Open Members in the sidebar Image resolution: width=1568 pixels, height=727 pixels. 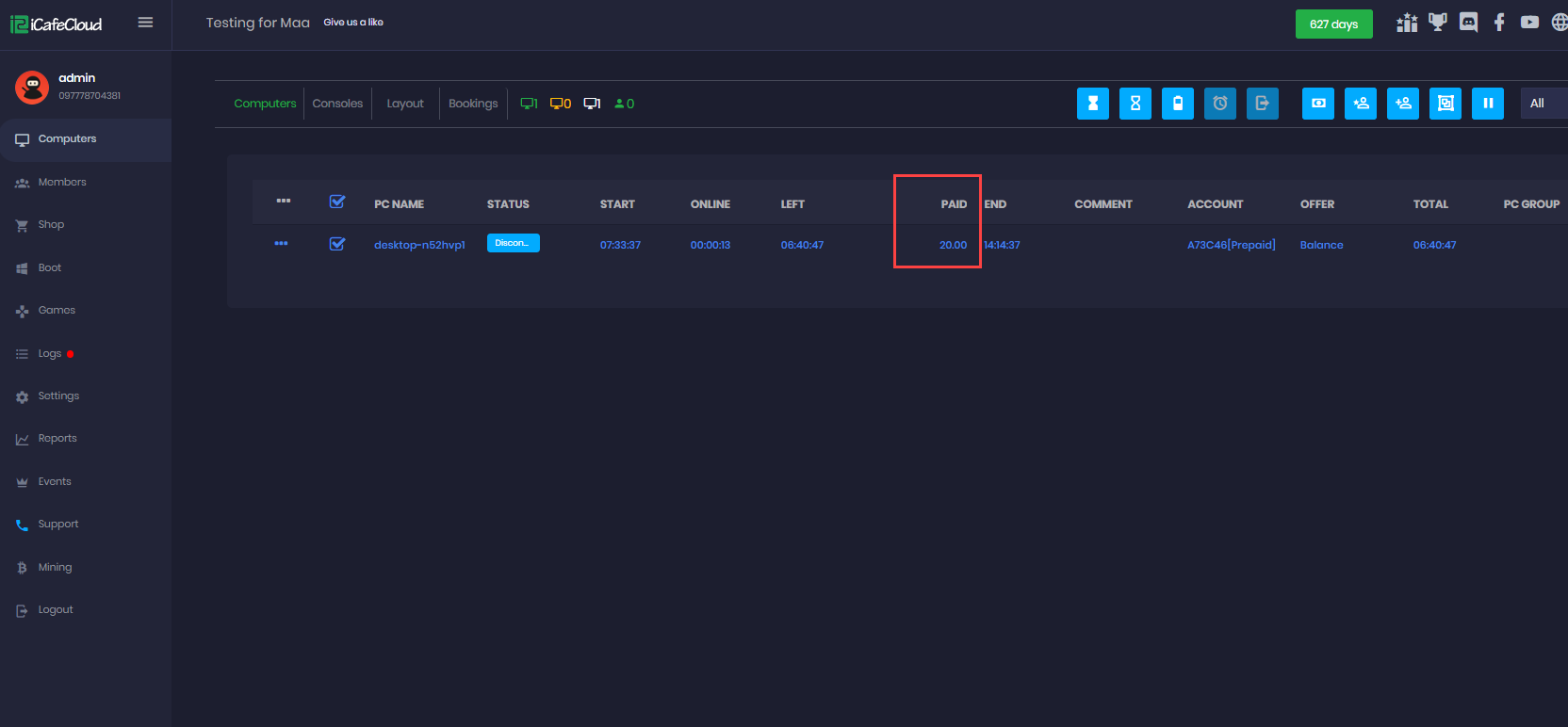(62, 183)
